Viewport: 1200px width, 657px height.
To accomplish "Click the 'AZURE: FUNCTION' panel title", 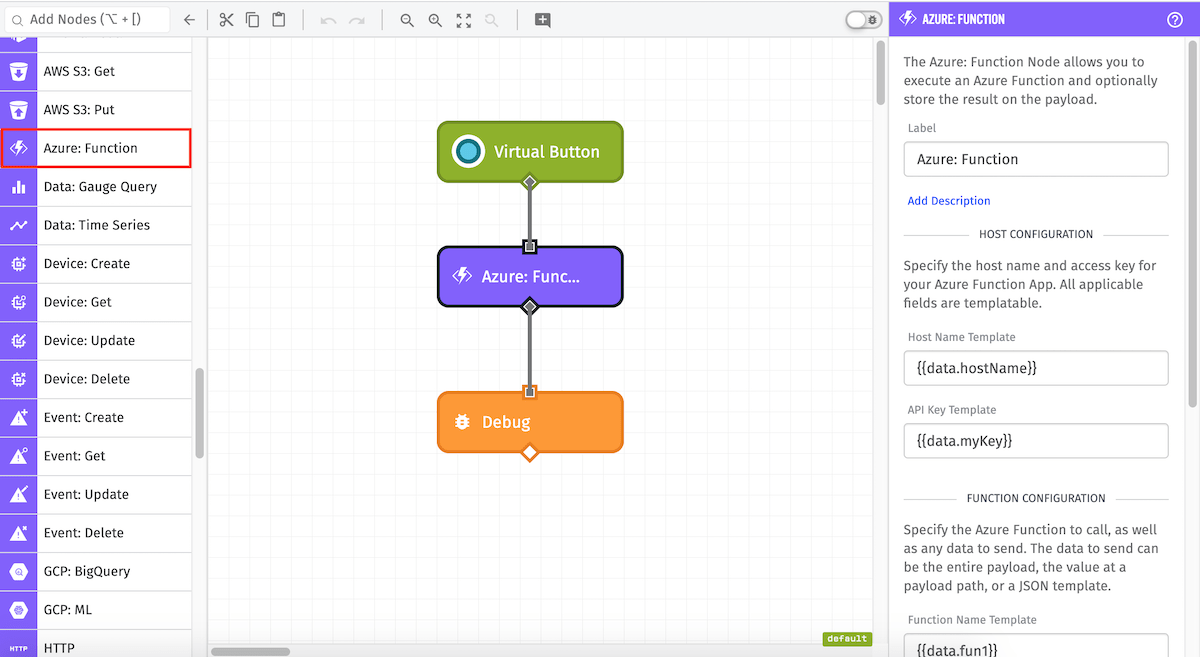I will tap(965, 19).
